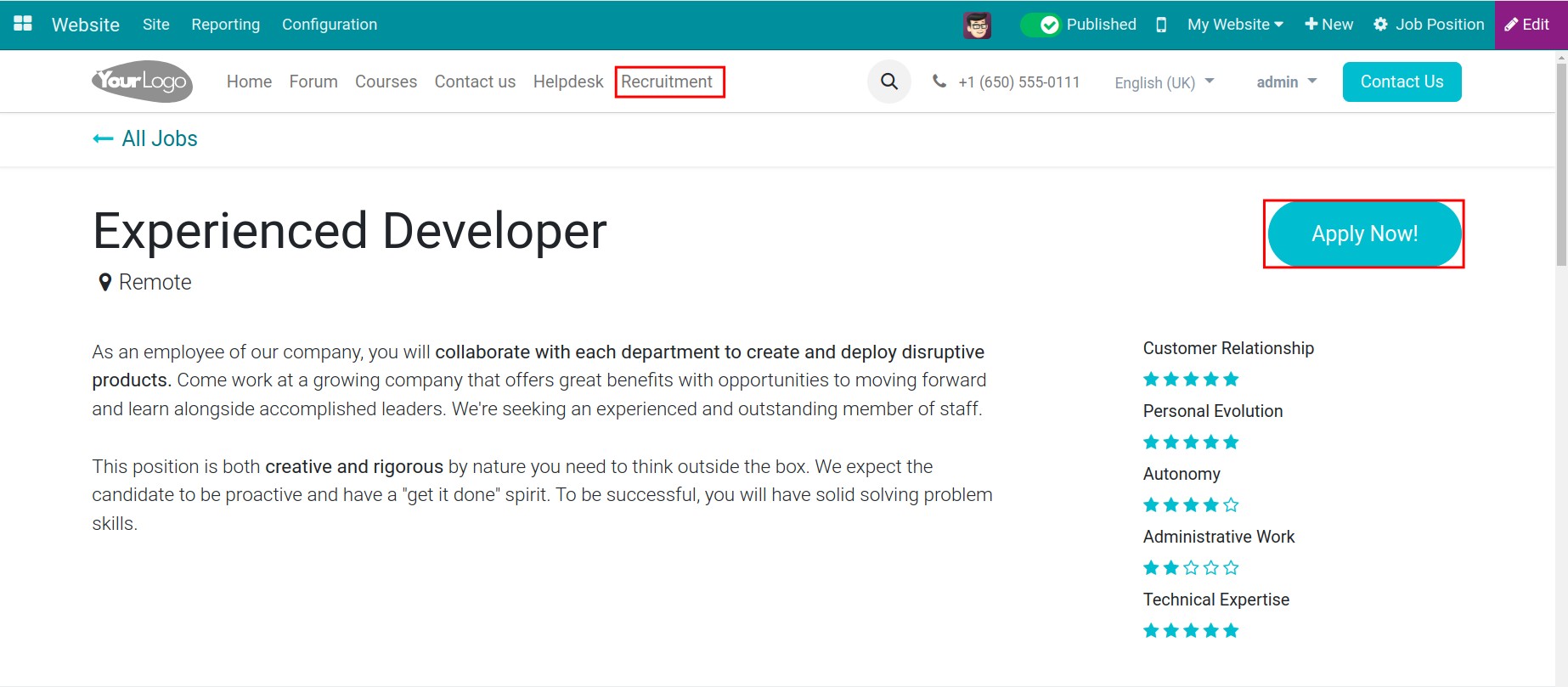1568x687 pixels.
Task: Click the Remote location pin icon
Action: (x=105, y=283)
